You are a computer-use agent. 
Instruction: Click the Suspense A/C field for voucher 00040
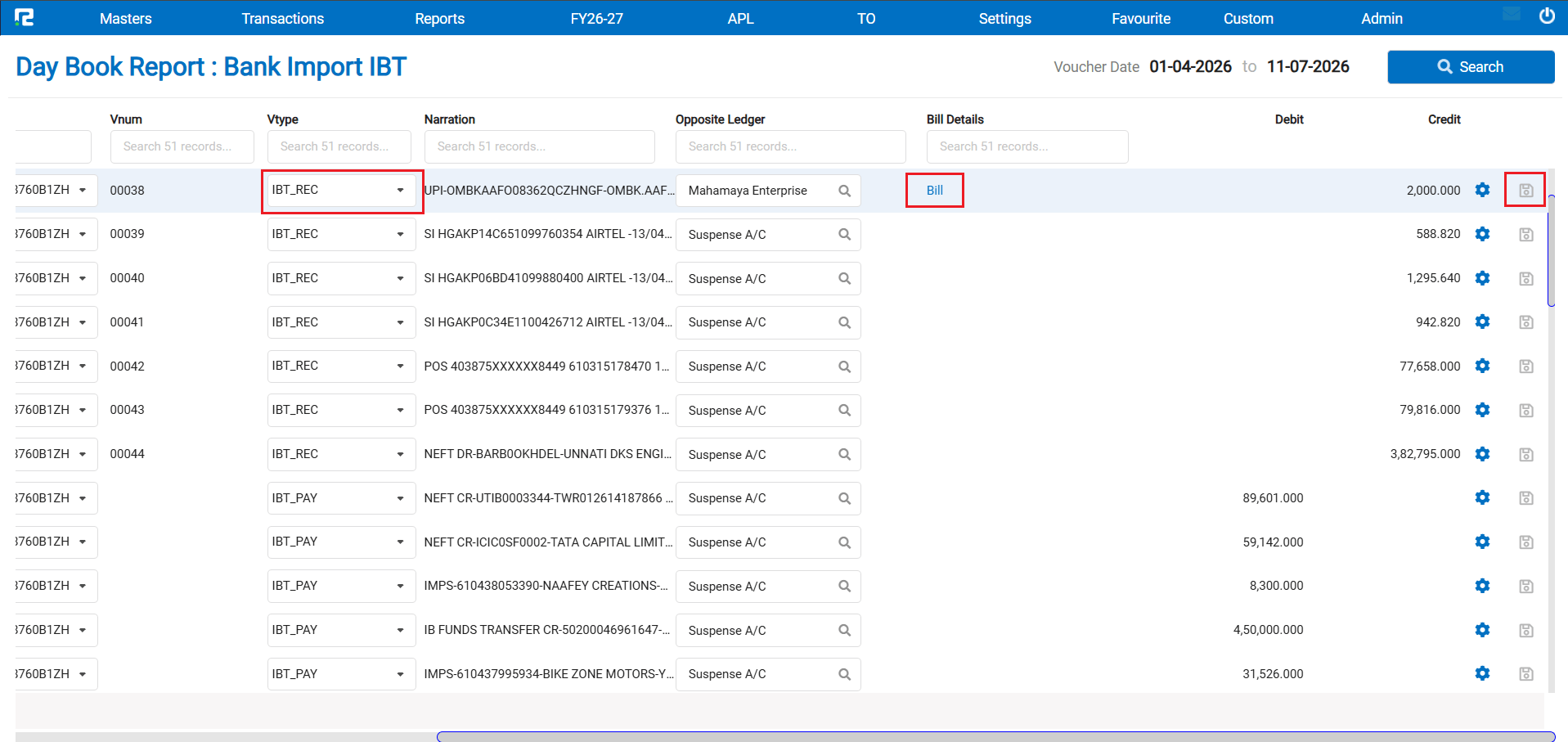[768, 279]
